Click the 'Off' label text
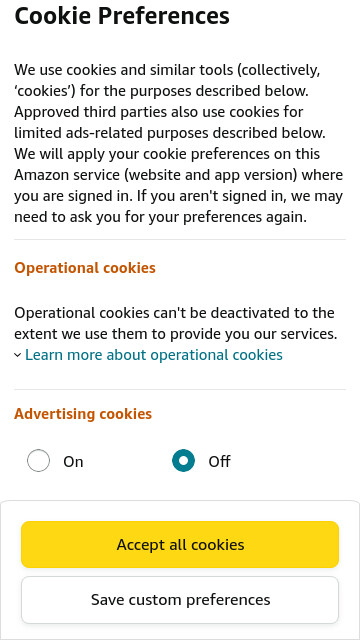360x640 pixels. click(x=219, y=462)
